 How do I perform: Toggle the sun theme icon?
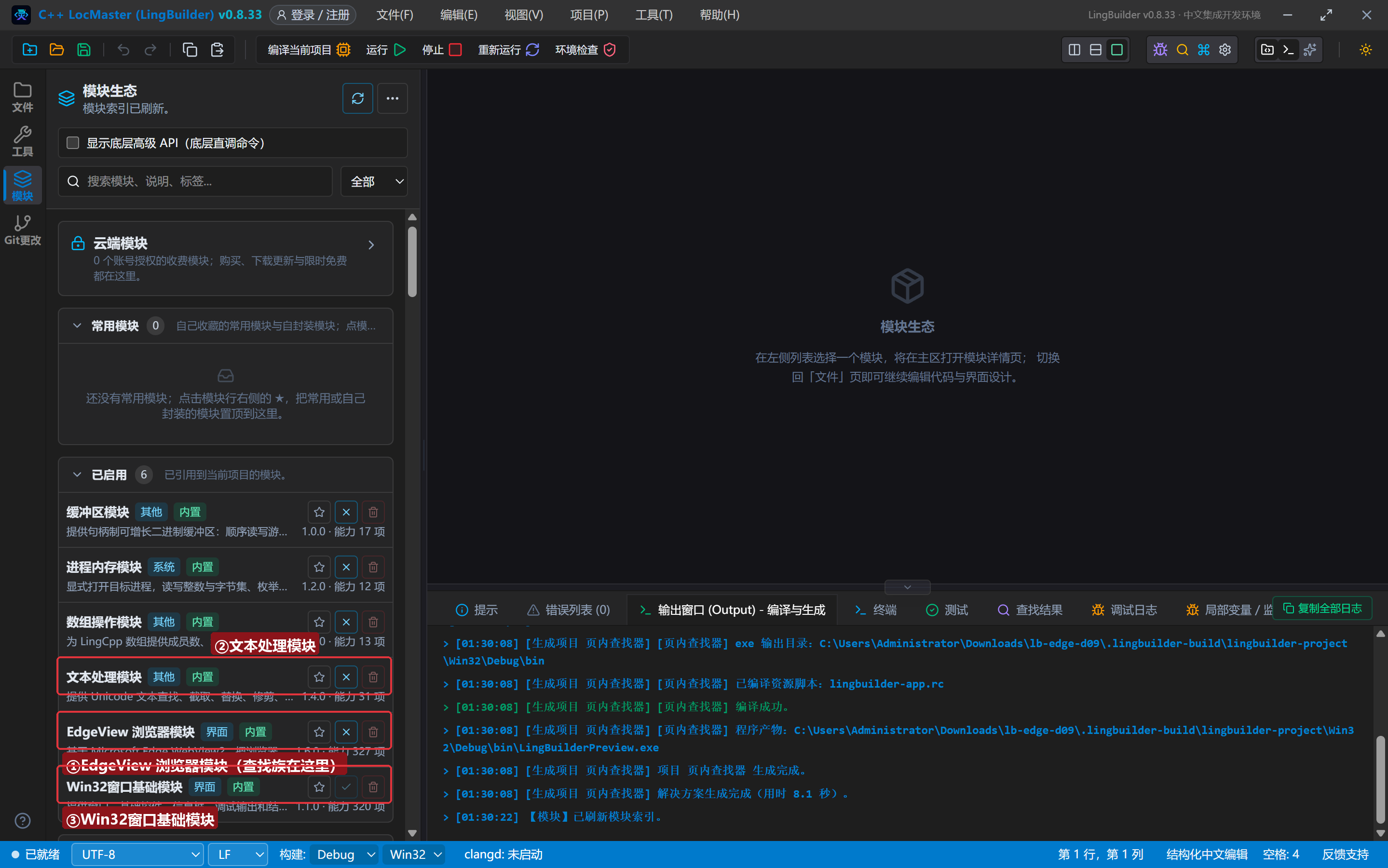pos(1365,50)
